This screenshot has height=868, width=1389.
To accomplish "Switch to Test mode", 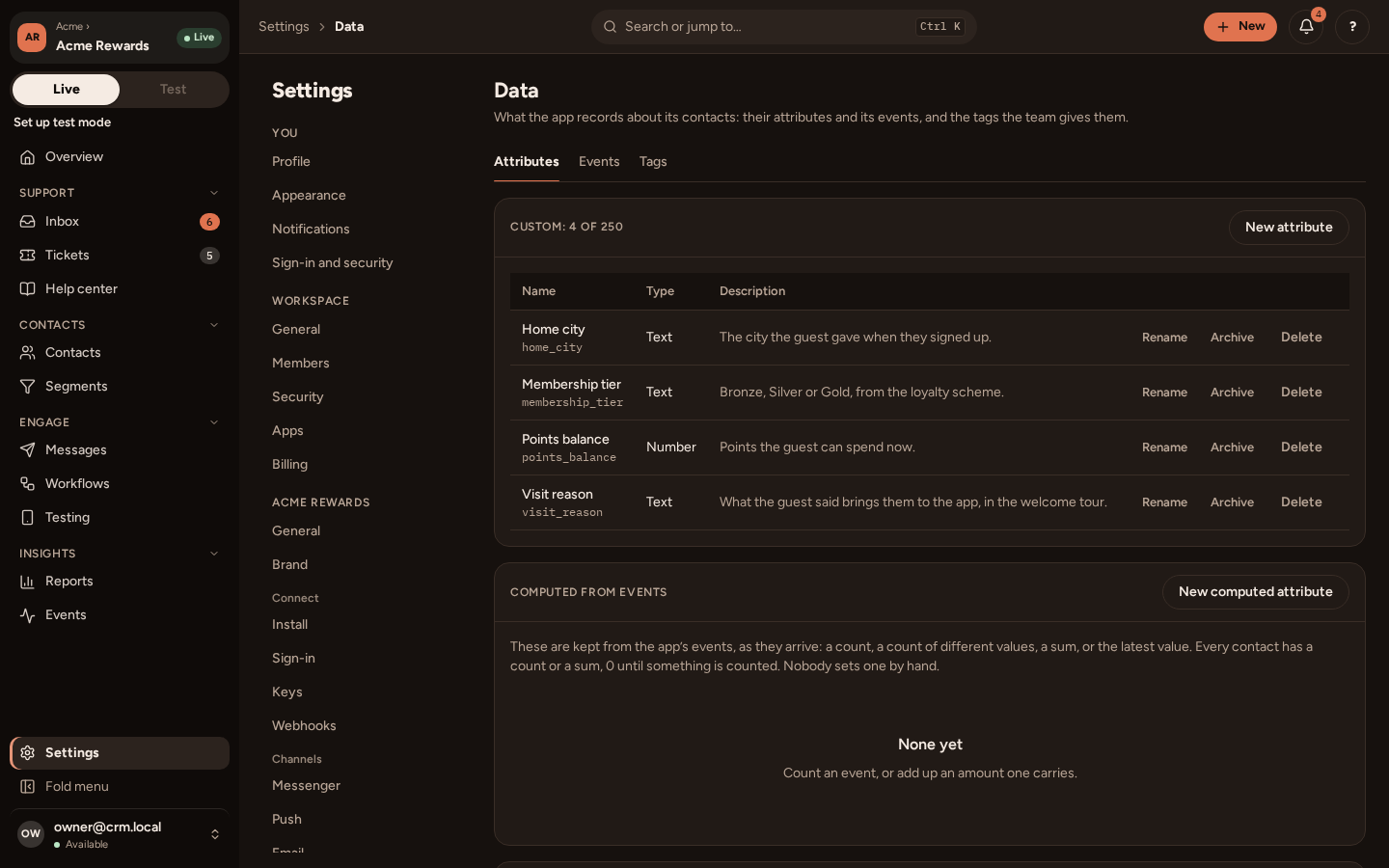I will coord(174,90).
